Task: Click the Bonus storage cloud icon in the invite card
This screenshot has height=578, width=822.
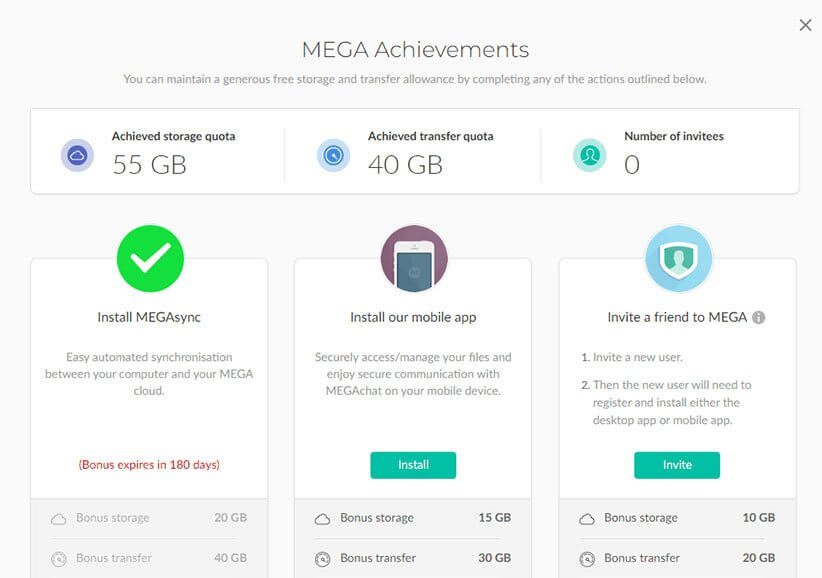Action: click(x=589, y=518)
